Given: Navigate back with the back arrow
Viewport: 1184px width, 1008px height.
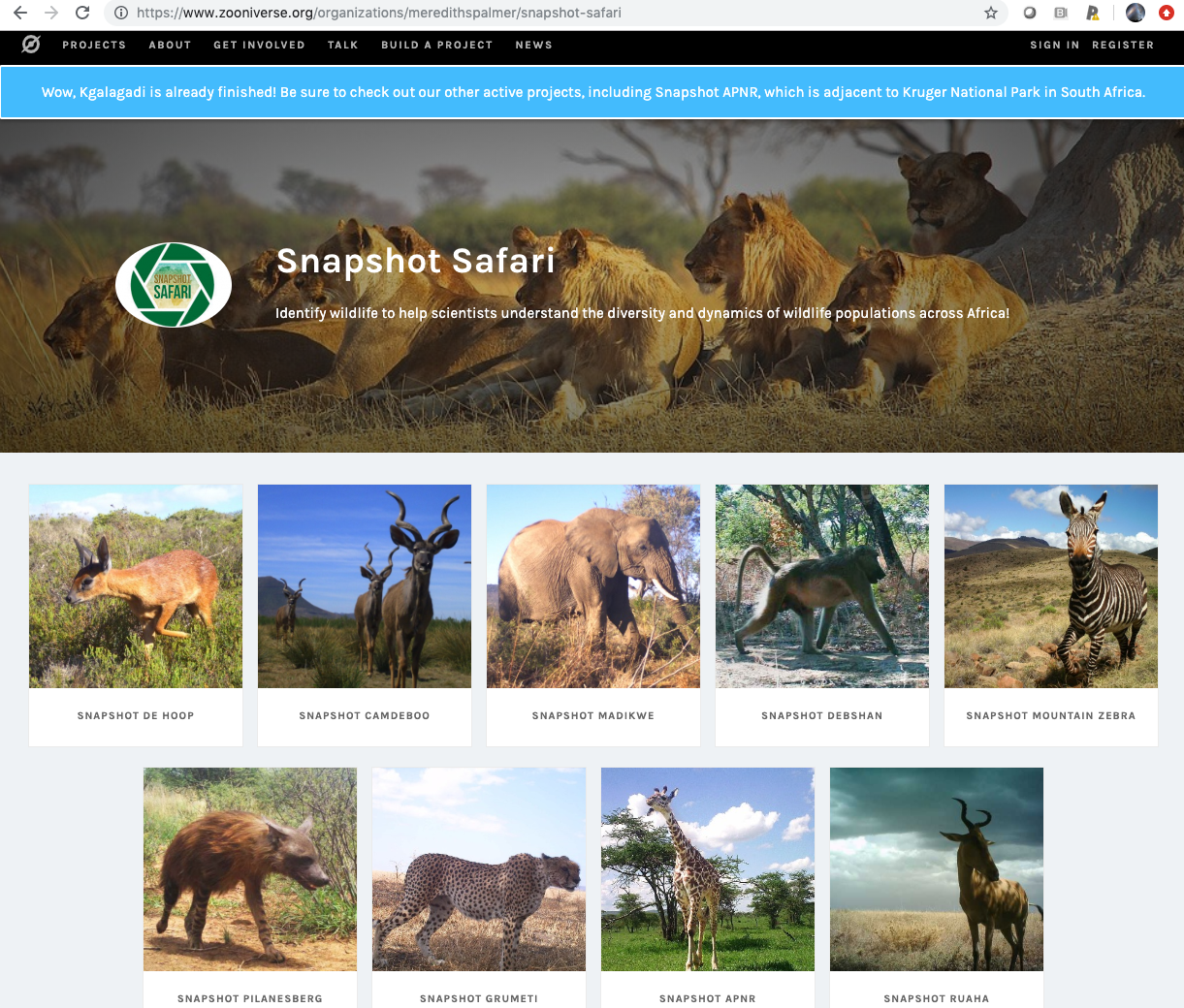Looking at the screenshot, I should [19, 15].
